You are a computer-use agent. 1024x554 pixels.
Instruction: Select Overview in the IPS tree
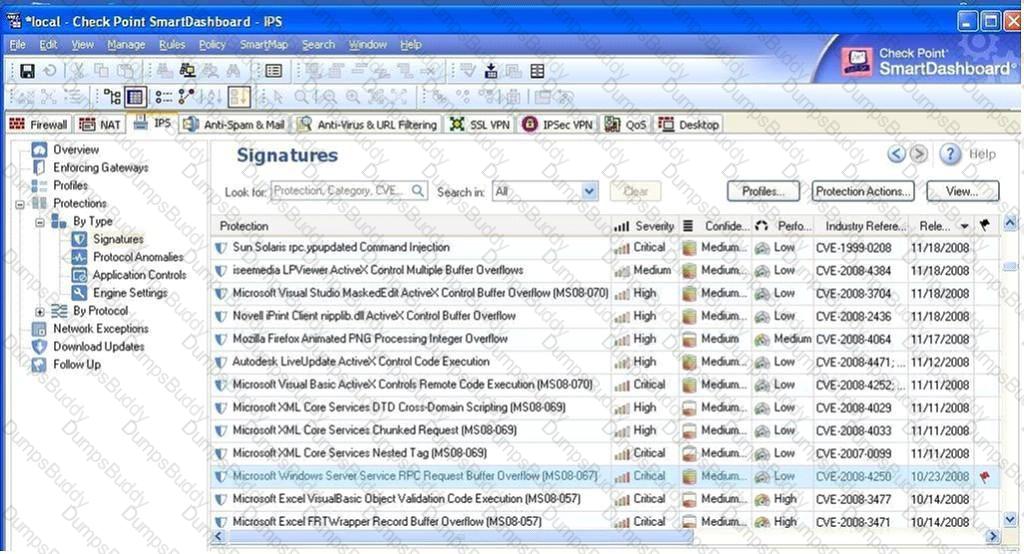(x=76, y=150)
